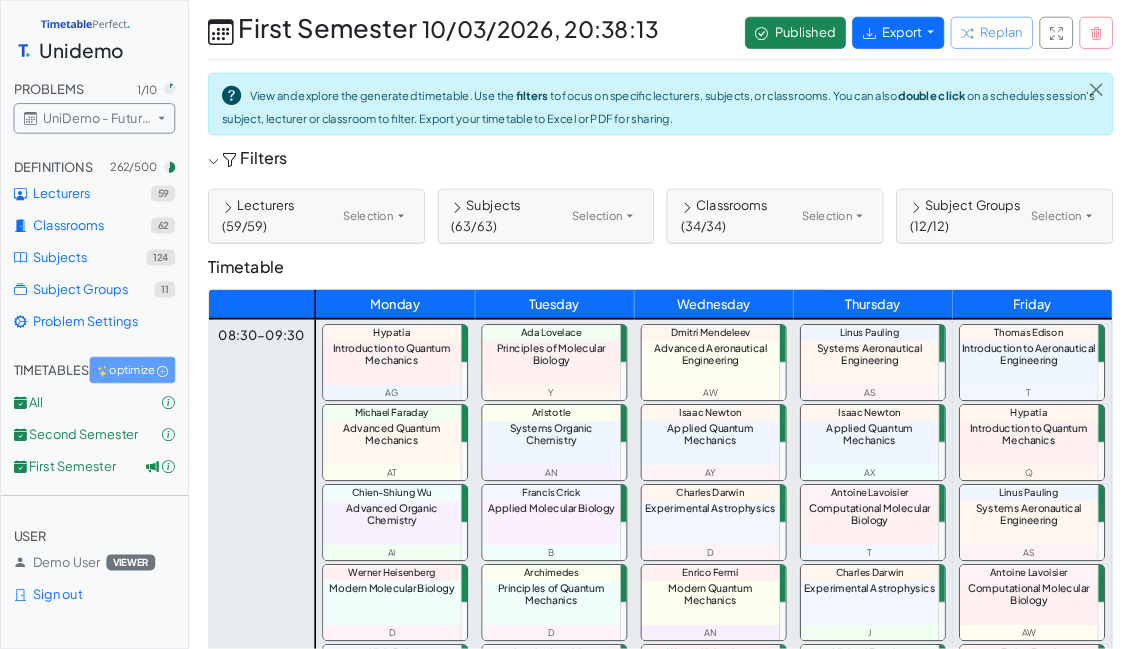Image resolution: width=1132 pixels, height=649 pixels.
Task: Click the VIEWER role badge
Action: click(131, 562)
